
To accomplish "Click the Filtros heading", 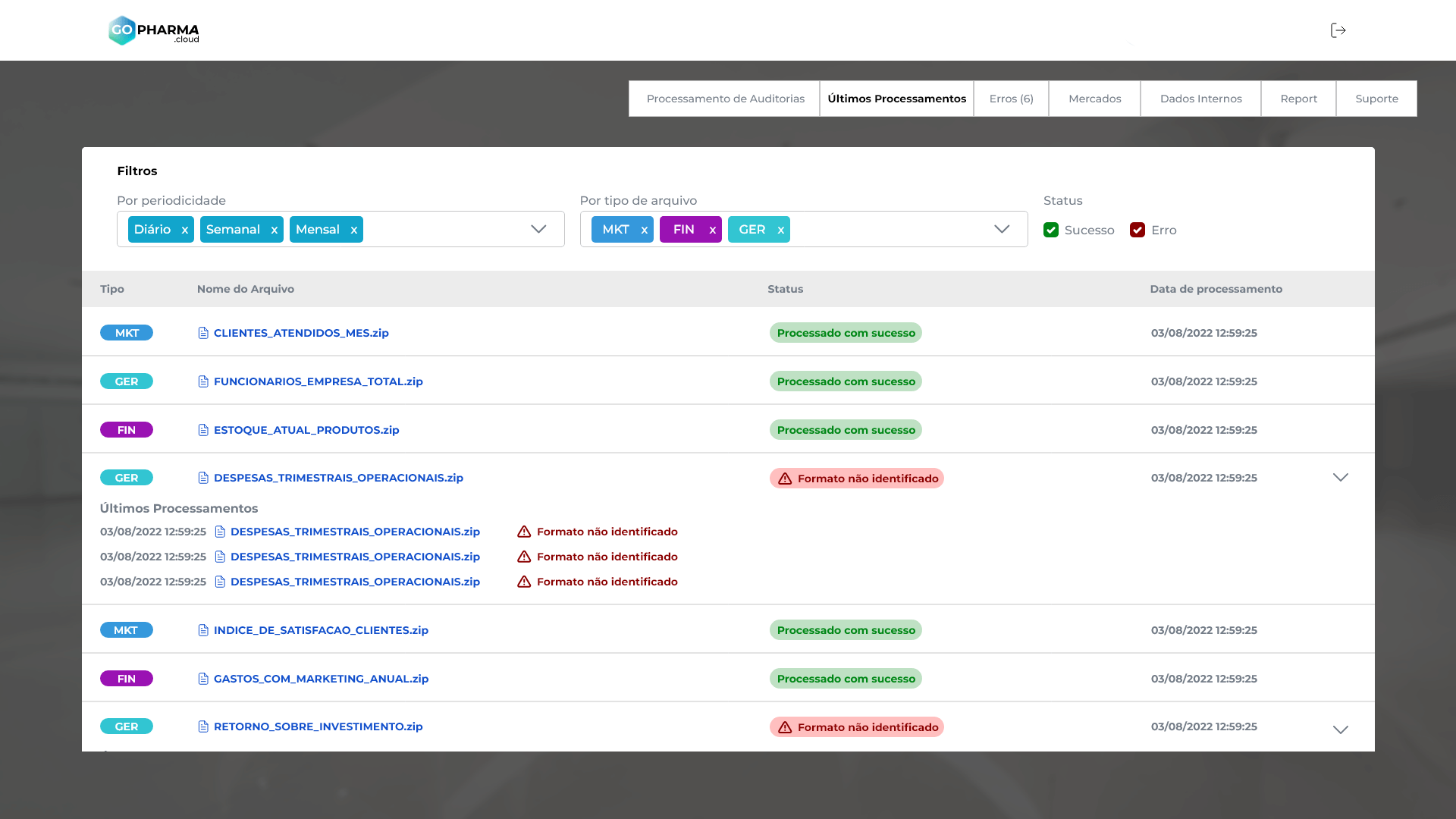I will [137, 171].
